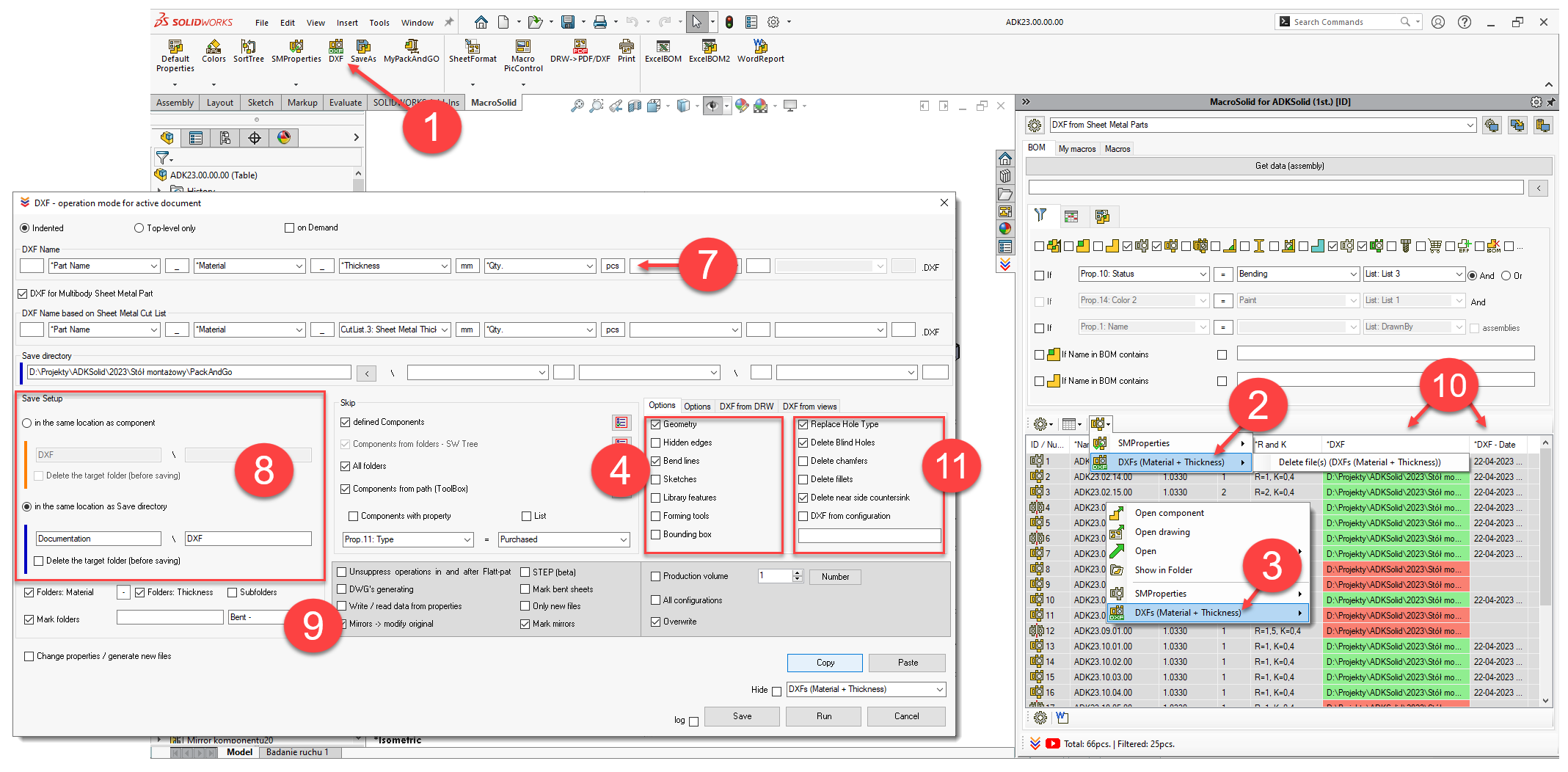Open the Thickness dropdown in DXF Name
This screenshot has width=1568, height=772.
tap(395, 266)
